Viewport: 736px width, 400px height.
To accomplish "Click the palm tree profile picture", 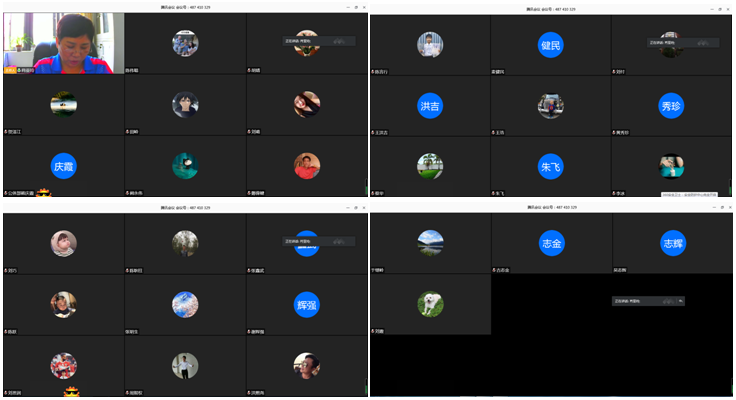I will click(430, 166).
